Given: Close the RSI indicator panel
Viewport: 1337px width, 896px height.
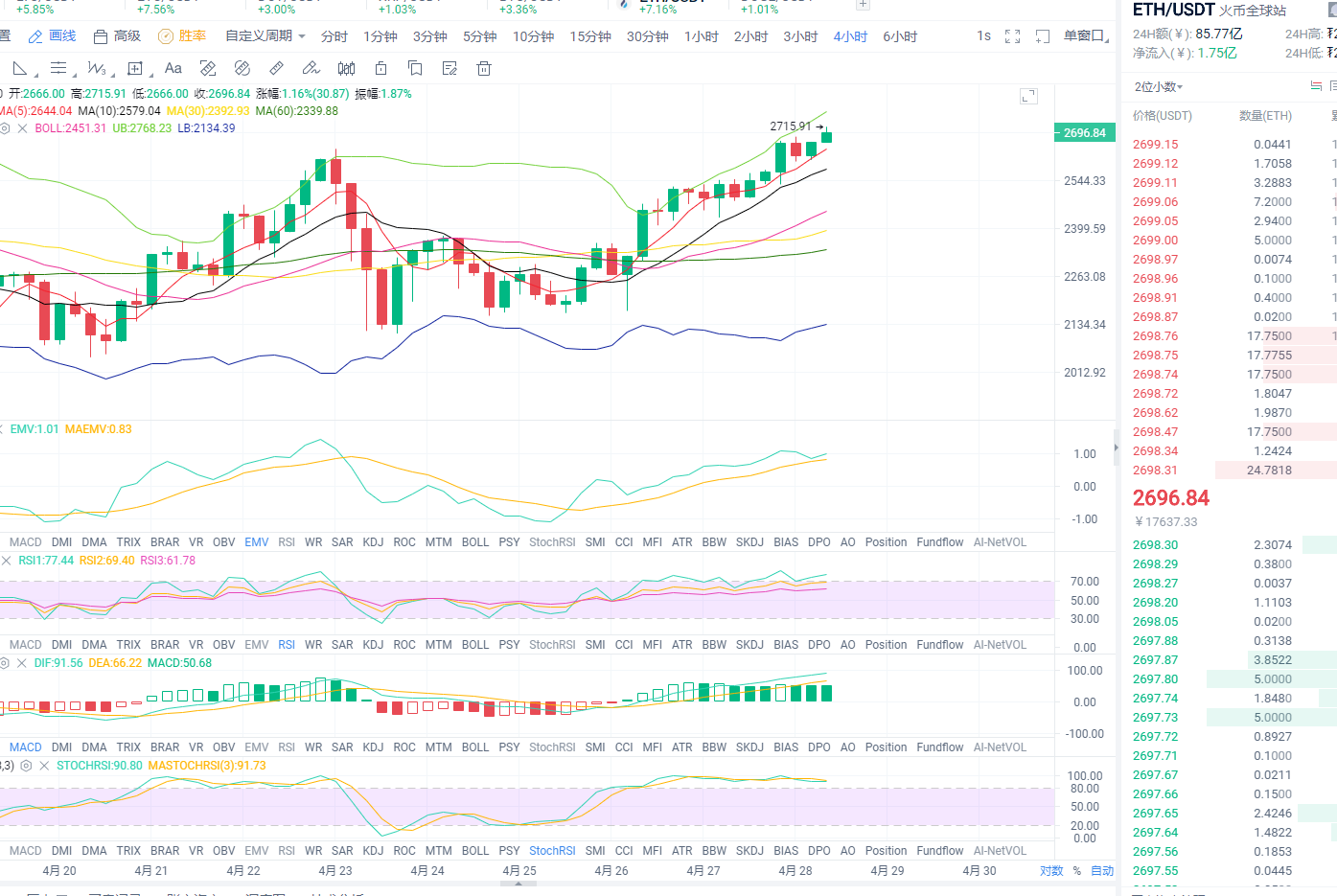Looking at the screenshot, I should (x=6, y=561).
